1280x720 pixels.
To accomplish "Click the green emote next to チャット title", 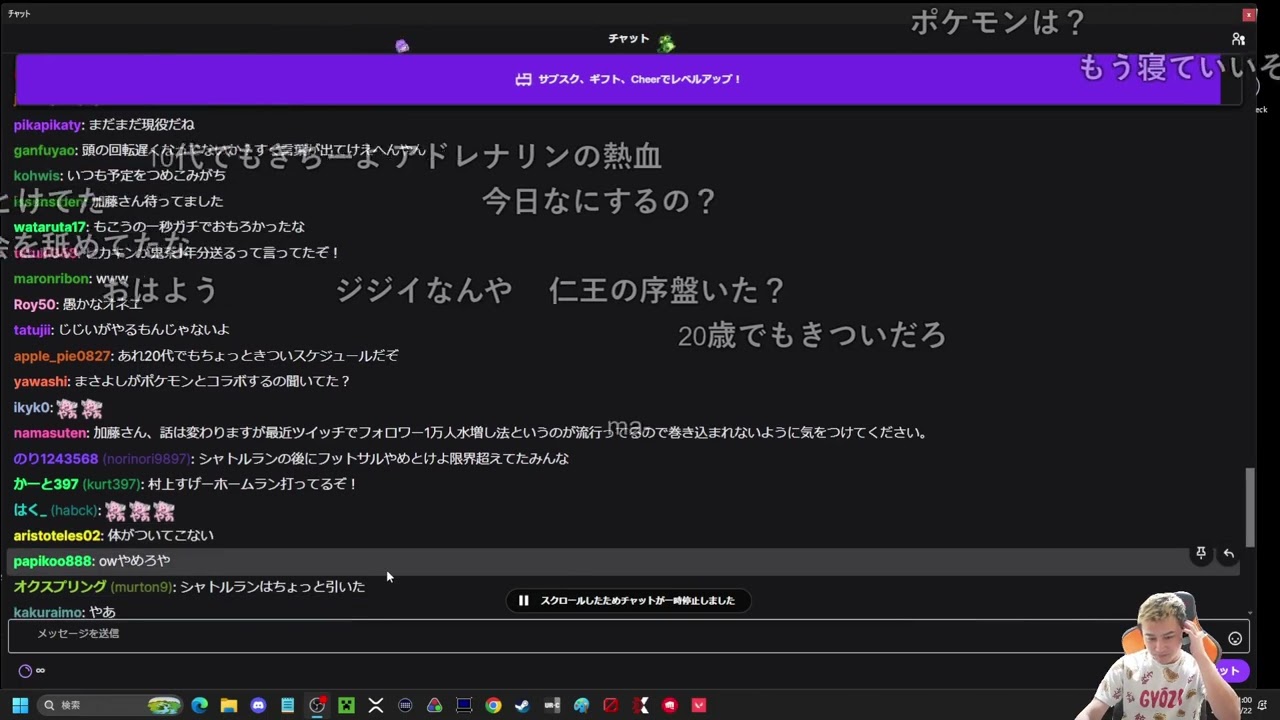I will pos(666,43).
